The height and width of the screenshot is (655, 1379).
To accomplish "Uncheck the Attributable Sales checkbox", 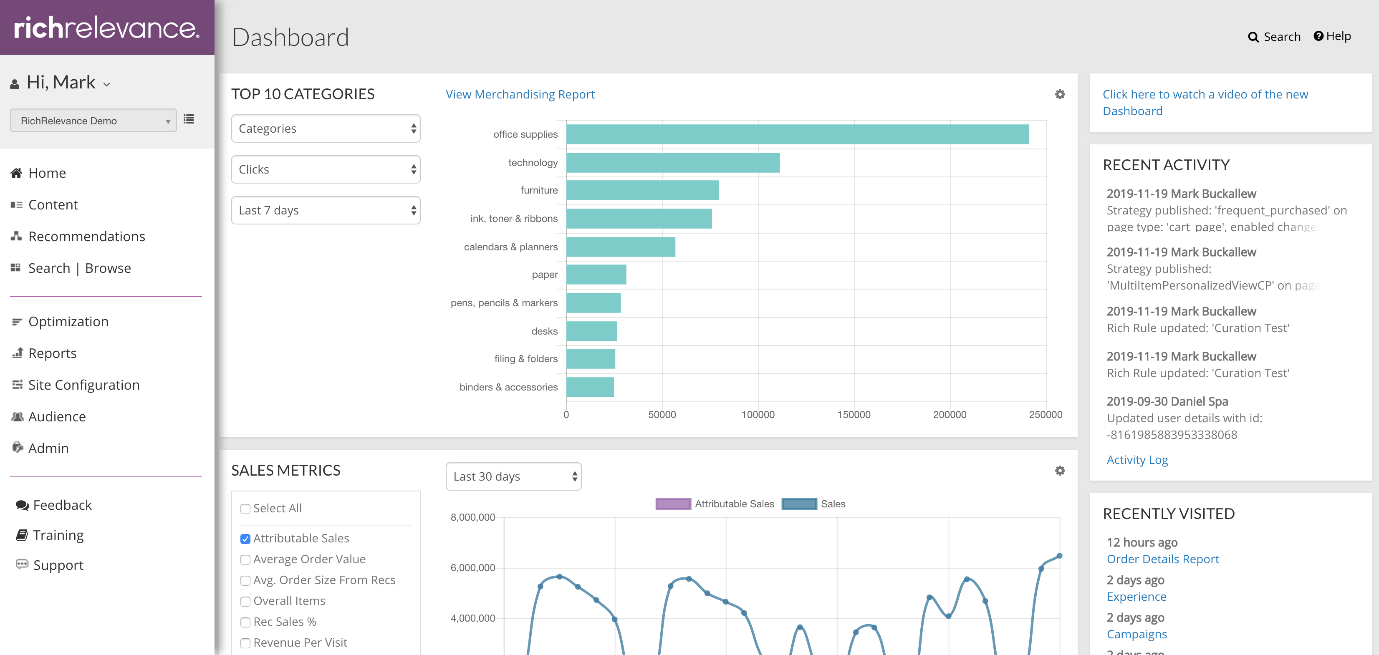I will [x=245, y=539].
